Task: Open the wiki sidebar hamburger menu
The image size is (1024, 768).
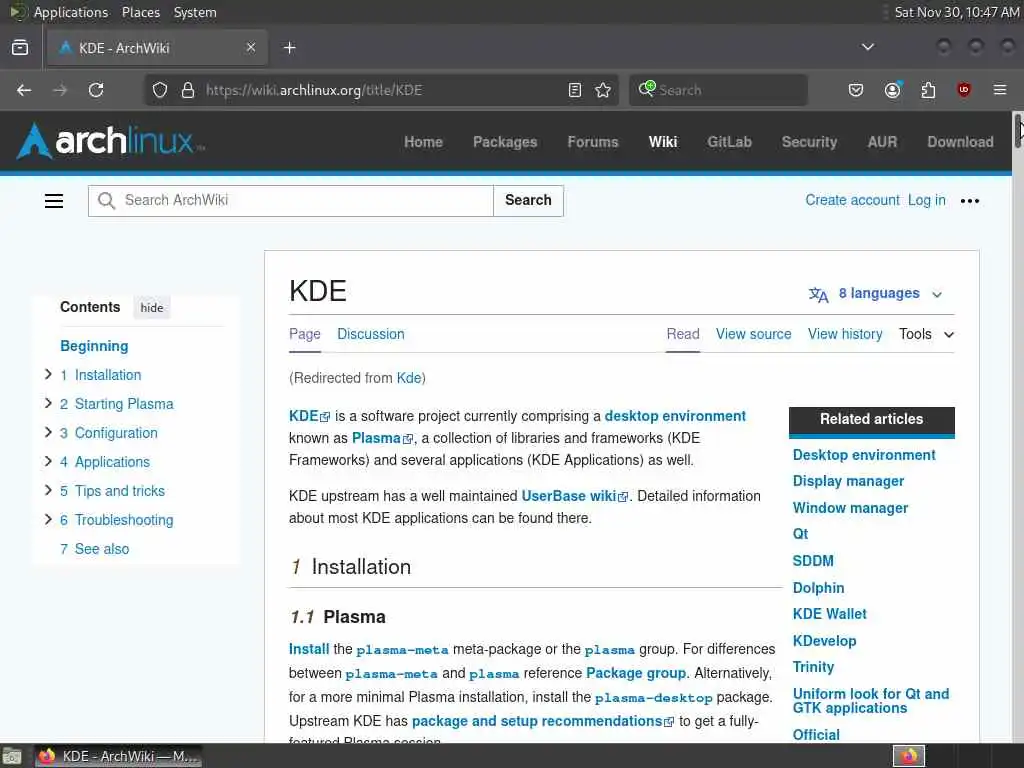Action: (x=54, y=201)
